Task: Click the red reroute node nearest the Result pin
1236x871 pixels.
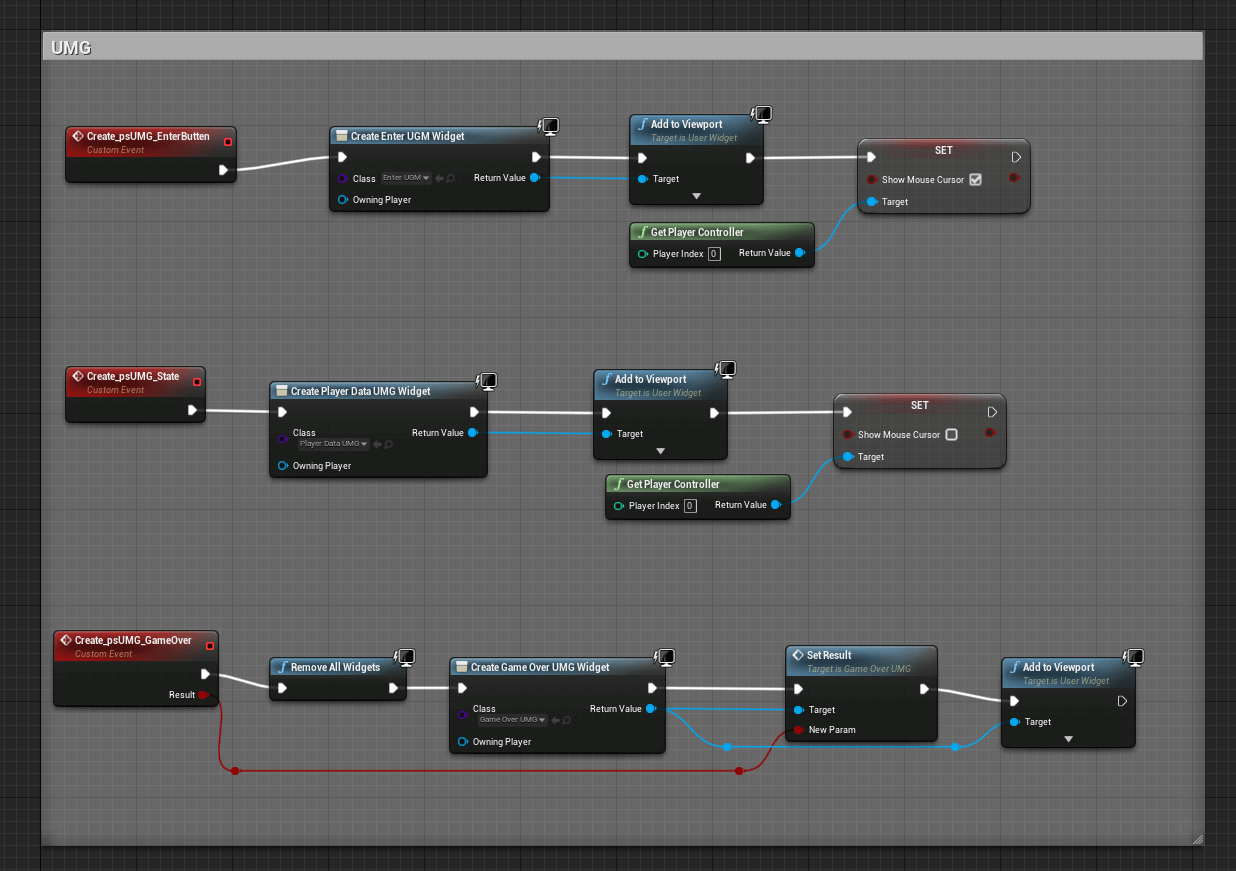Action: click(235, 771)
